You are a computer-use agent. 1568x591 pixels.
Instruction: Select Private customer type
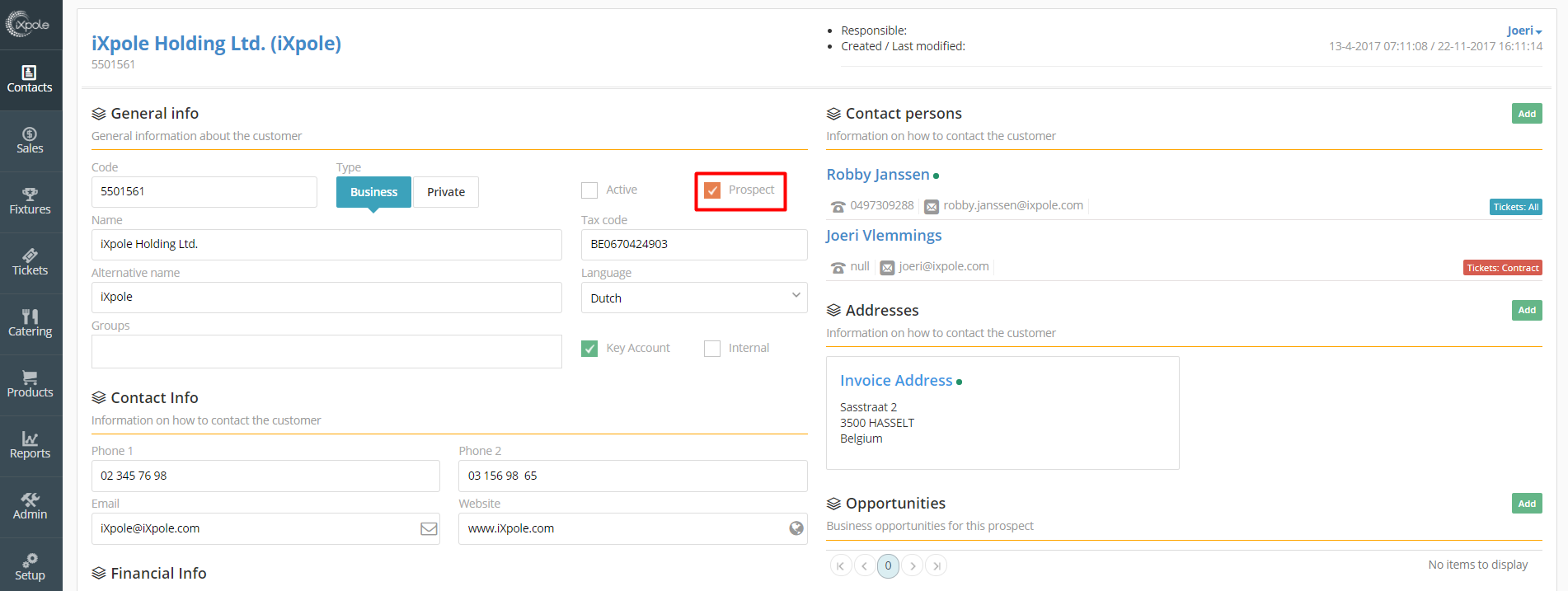click(446, 192)
